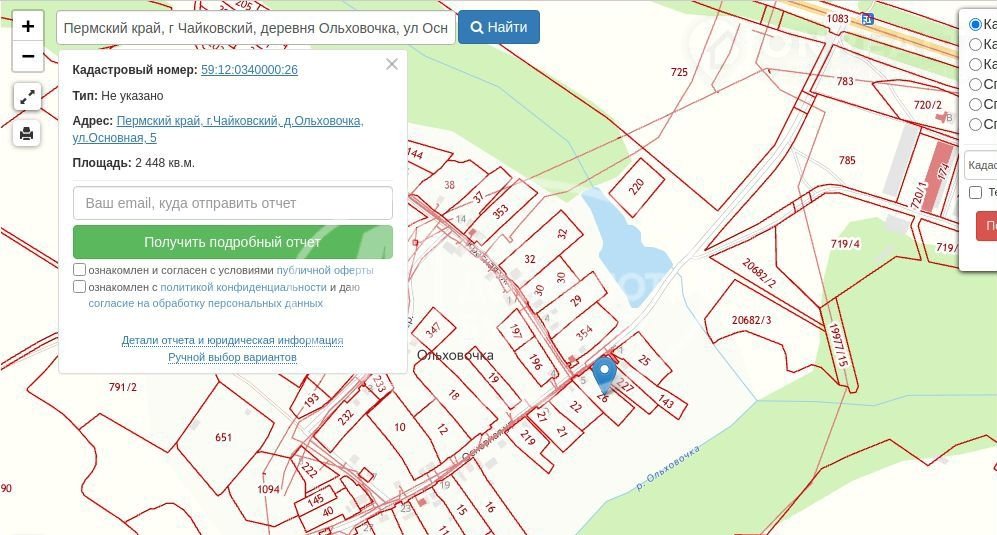Click Получить подробный отчет green button

[x=233, y=242]
